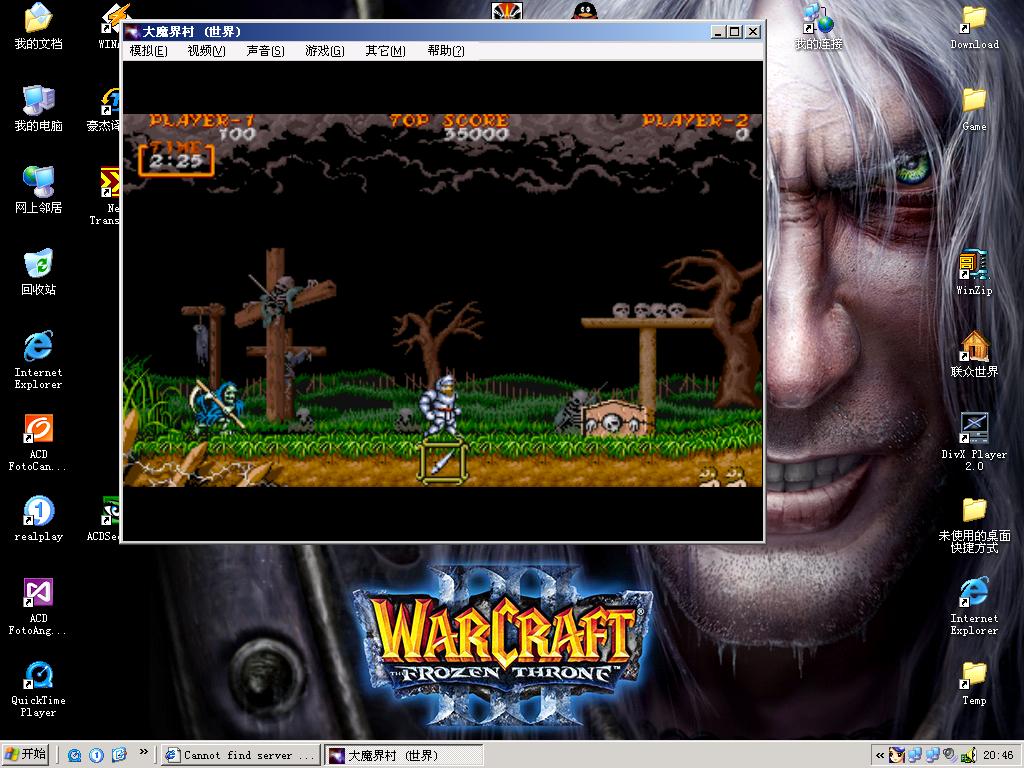
Task: Expand the 其它(M) misc menu
Action: 385,51
